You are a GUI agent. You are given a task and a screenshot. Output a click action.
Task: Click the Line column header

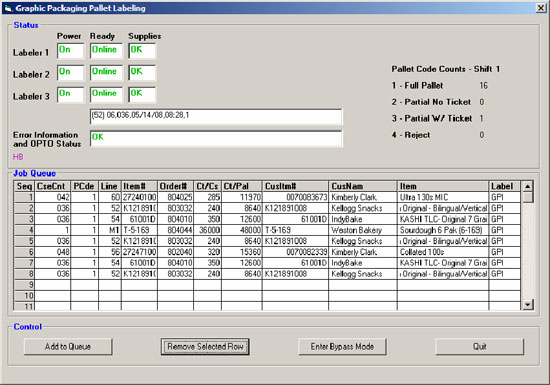point(110,186)
